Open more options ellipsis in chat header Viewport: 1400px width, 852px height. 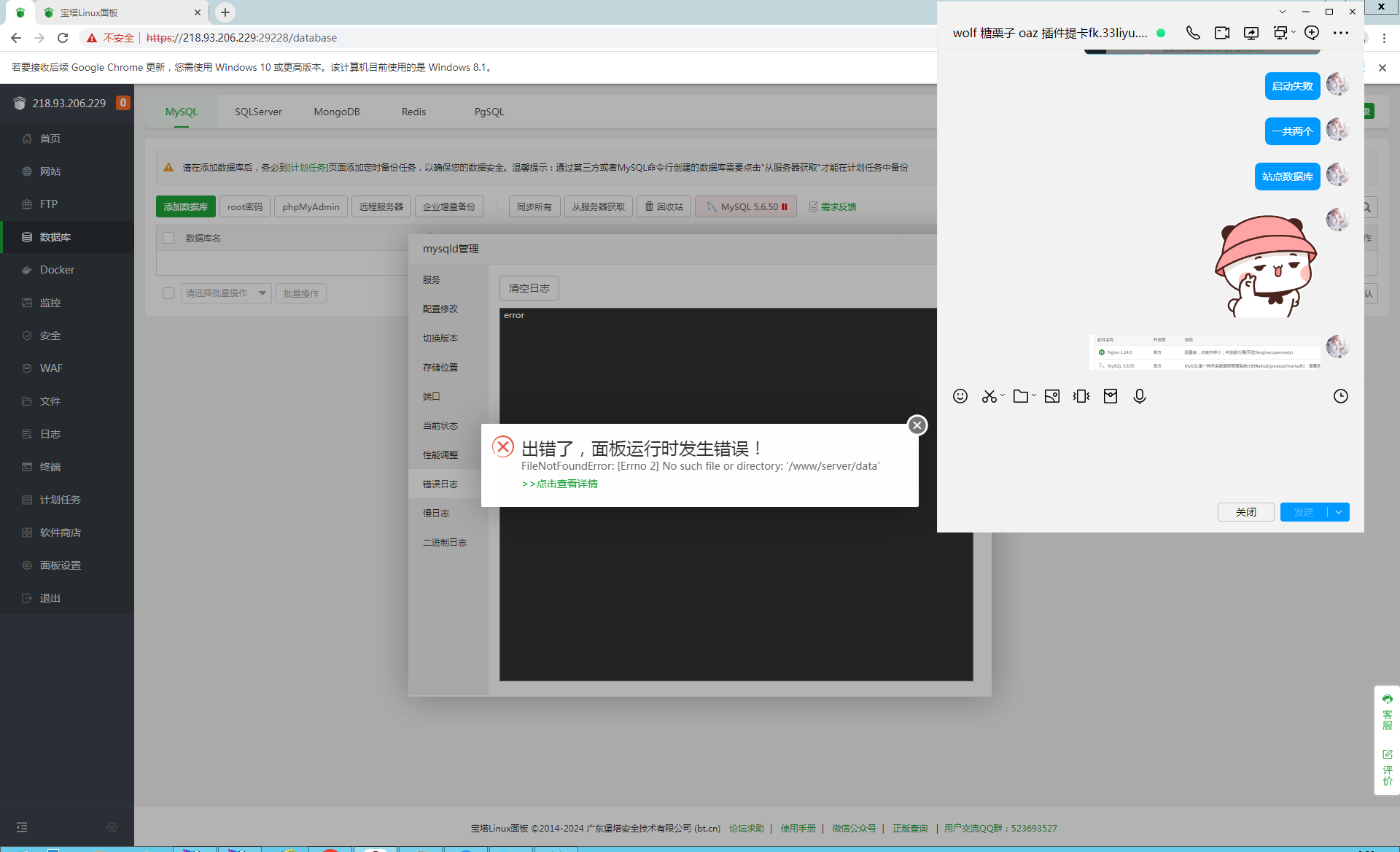[1341, 33]
